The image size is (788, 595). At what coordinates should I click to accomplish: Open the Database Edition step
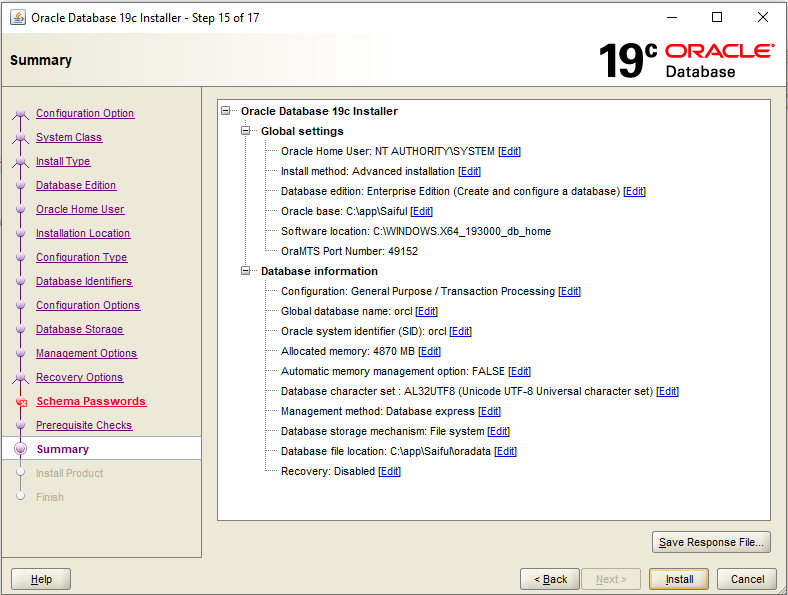click(76, 185)
